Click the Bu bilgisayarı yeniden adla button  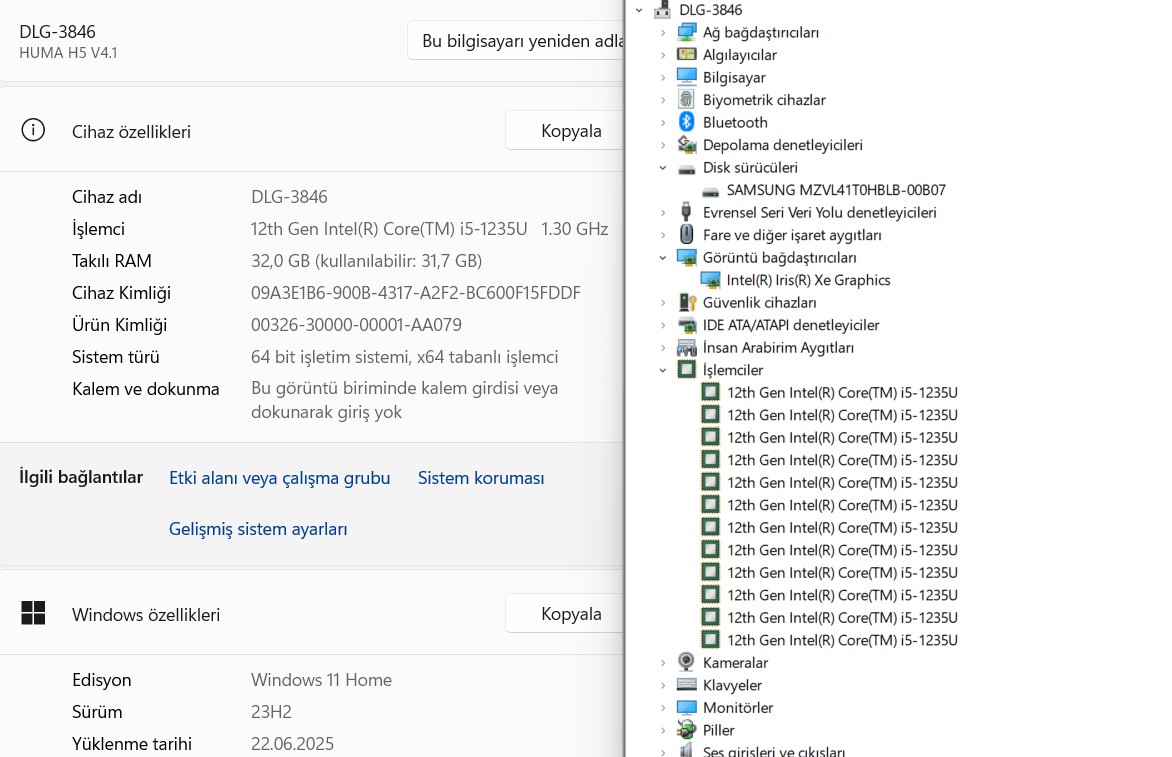click(516, 40)
